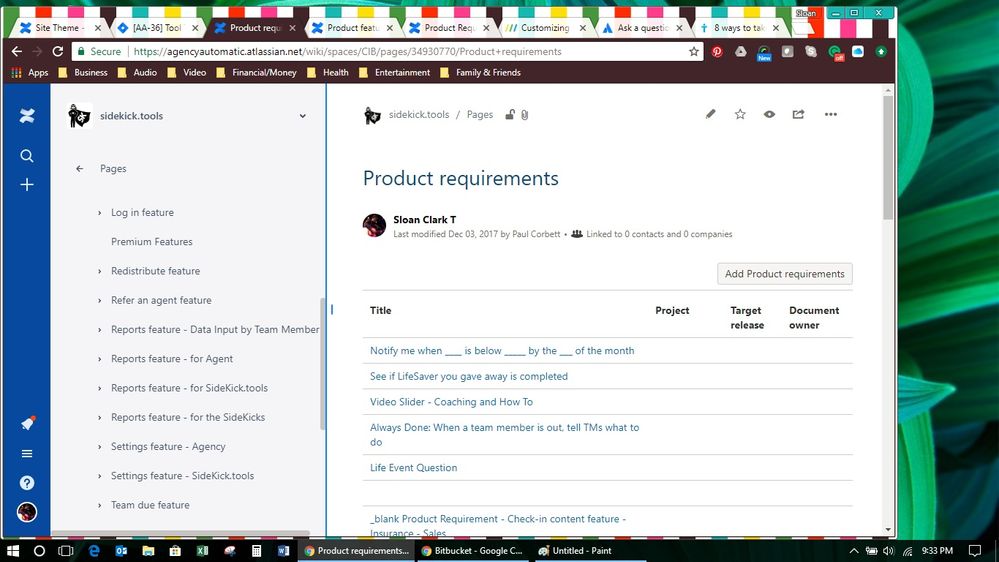Open user profile avatar in sidebar
Viewport: 999px width, 562px height.
(27, 512)
